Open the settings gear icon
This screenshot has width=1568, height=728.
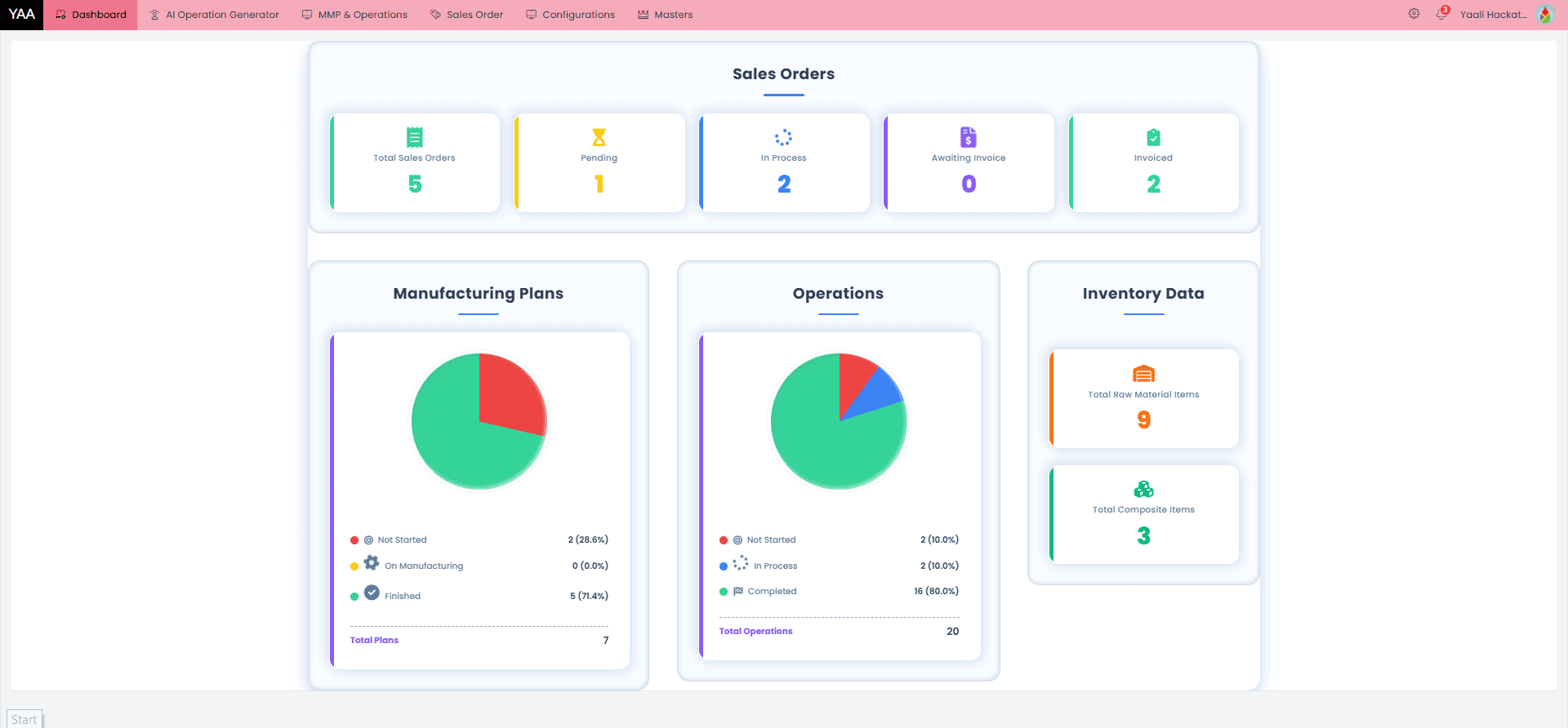click(x=1414, y=14)
